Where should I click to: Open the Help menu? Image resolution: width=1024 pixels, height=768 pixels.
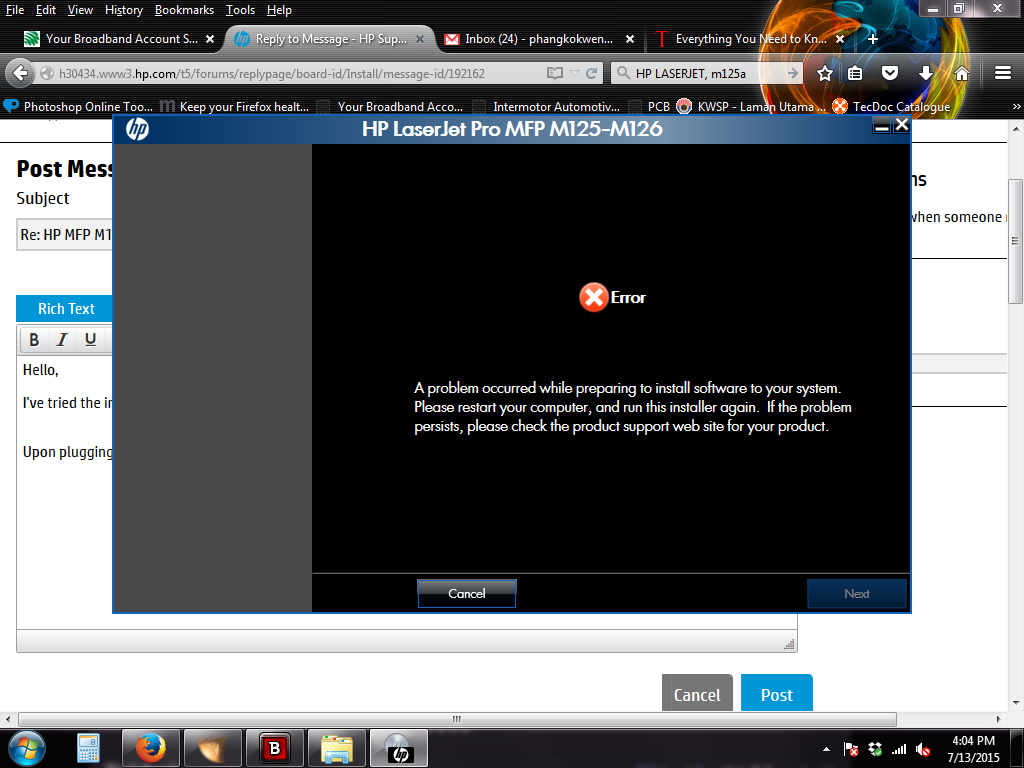pos(280,10)
